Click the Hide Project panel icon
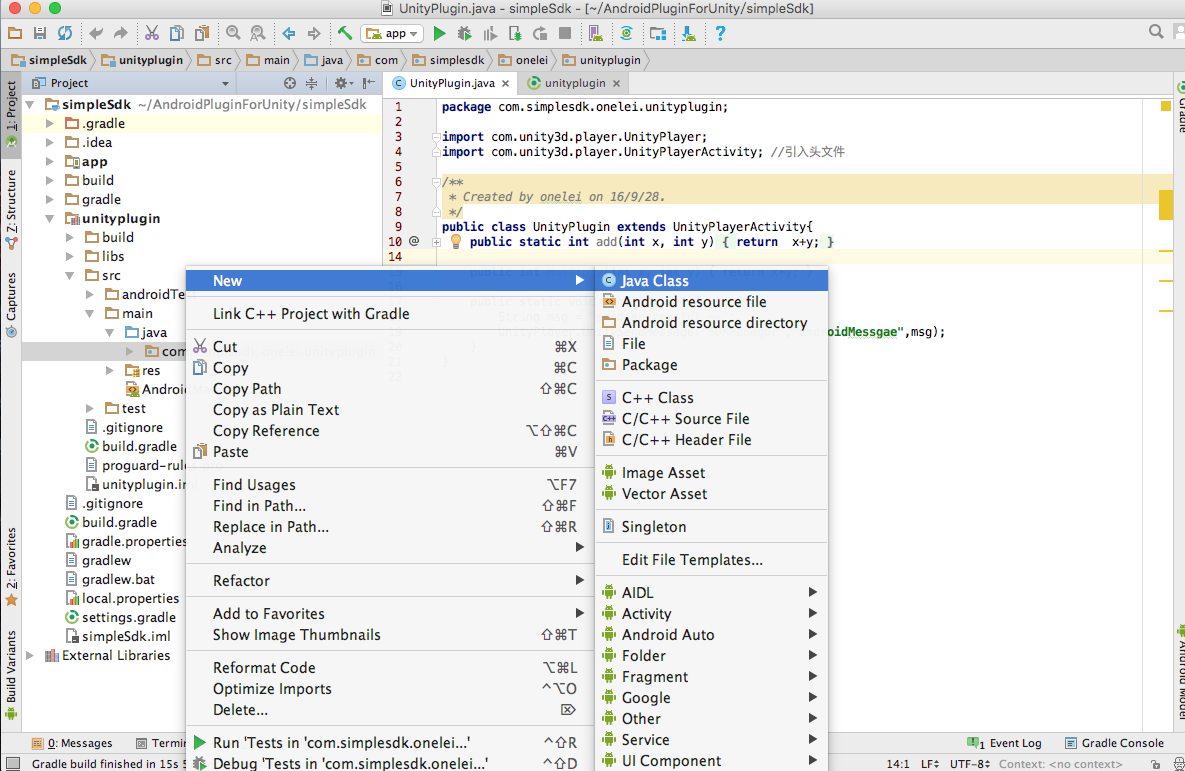This screenshot has width=1185, height=771. pos(369,83)
